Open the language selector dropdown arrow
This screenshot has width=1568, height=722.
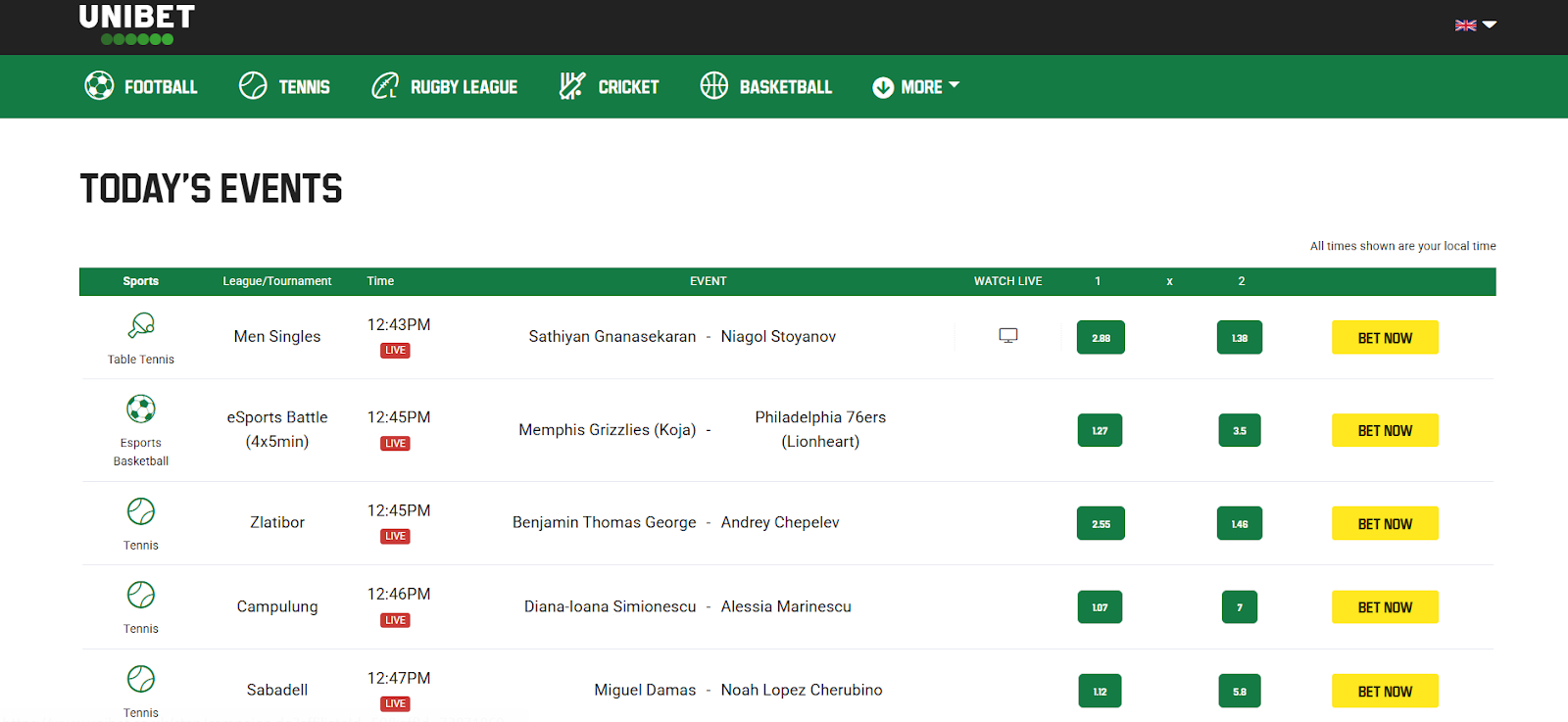pos(1490,24)
